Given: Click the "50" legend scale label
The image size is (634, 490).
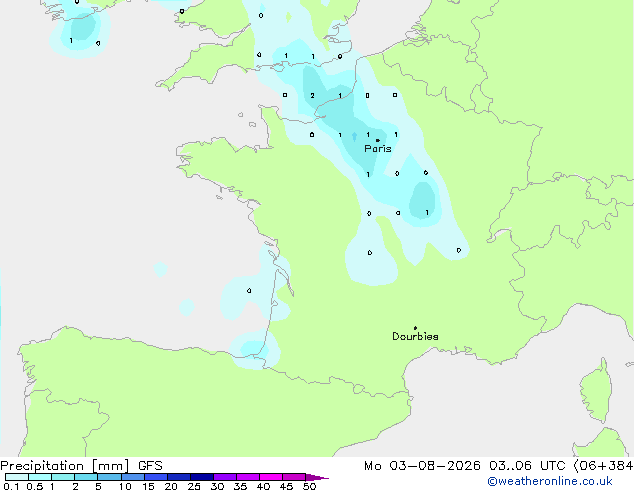Looking at the screenshot, I should [x=309, y=486].
